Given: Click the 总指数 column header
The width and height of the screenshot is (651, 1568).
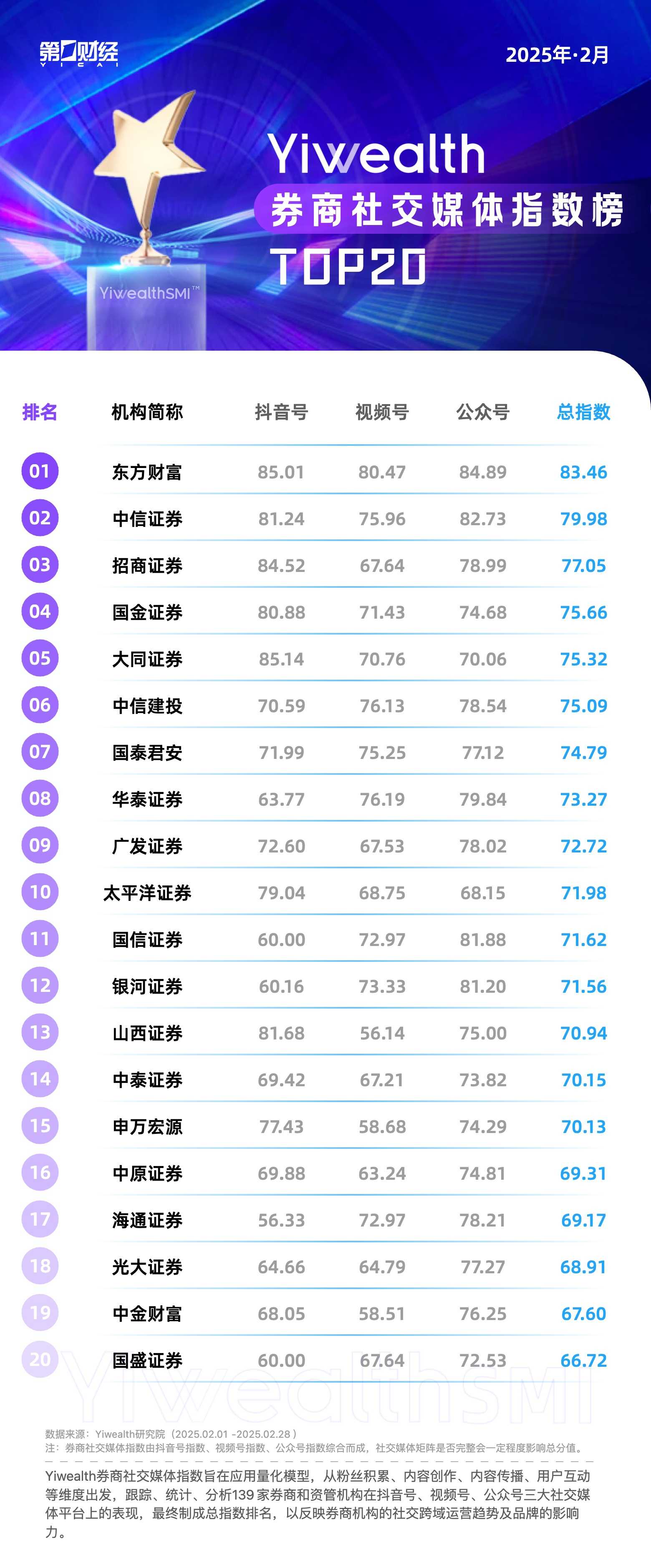Looking at the screenshot, I should coord(583,412).
